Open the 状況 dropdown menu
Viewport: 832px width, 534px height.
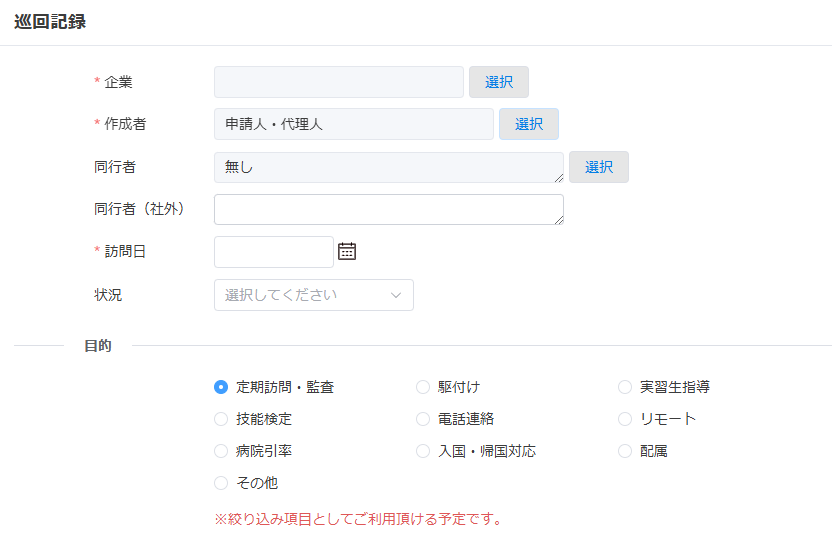click(314, 295)
